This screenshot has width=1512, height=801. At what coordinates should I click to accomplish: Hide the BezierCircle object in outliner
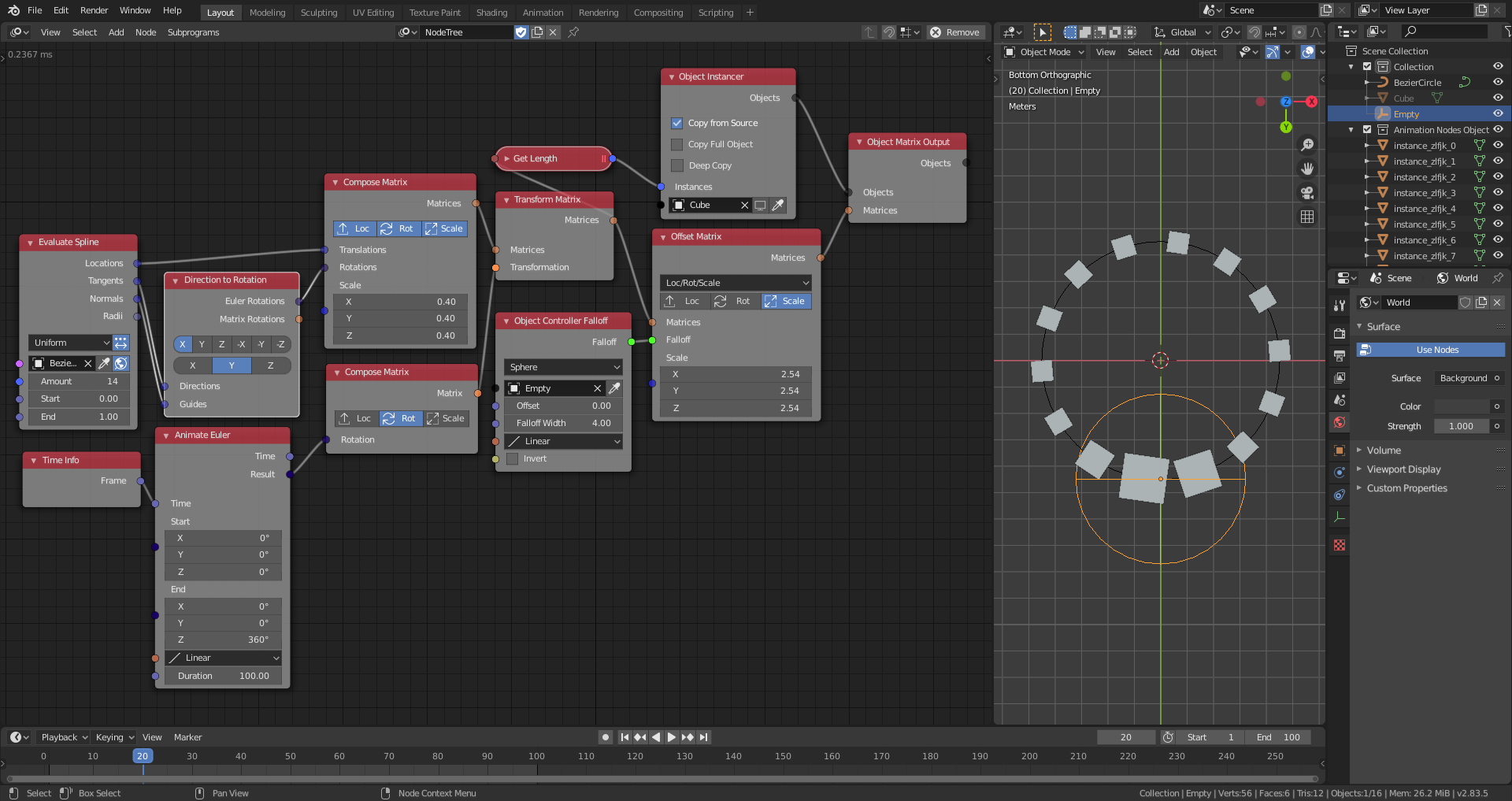click(1498, 82)
